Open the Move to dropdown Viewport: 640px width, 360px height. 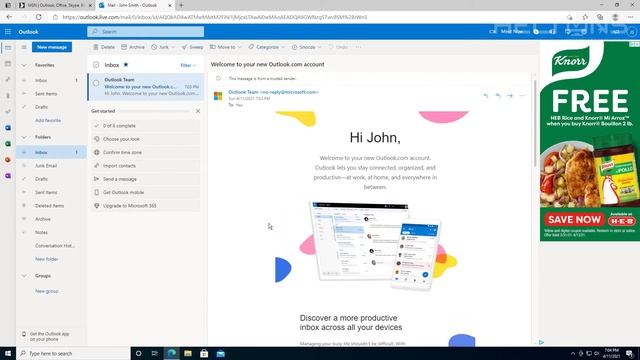226,47
